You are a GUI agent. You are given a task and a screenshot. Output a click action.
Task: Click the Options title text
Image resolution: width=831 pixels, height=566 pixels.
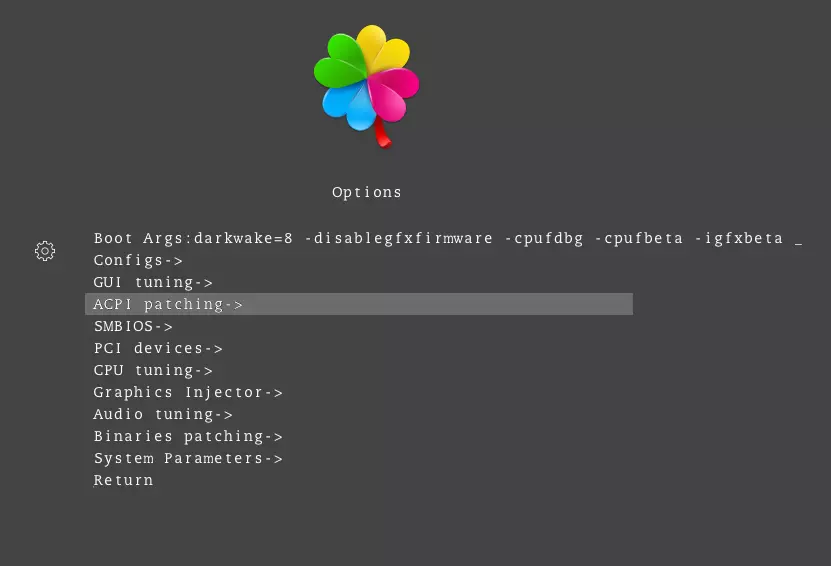[367, 192]
